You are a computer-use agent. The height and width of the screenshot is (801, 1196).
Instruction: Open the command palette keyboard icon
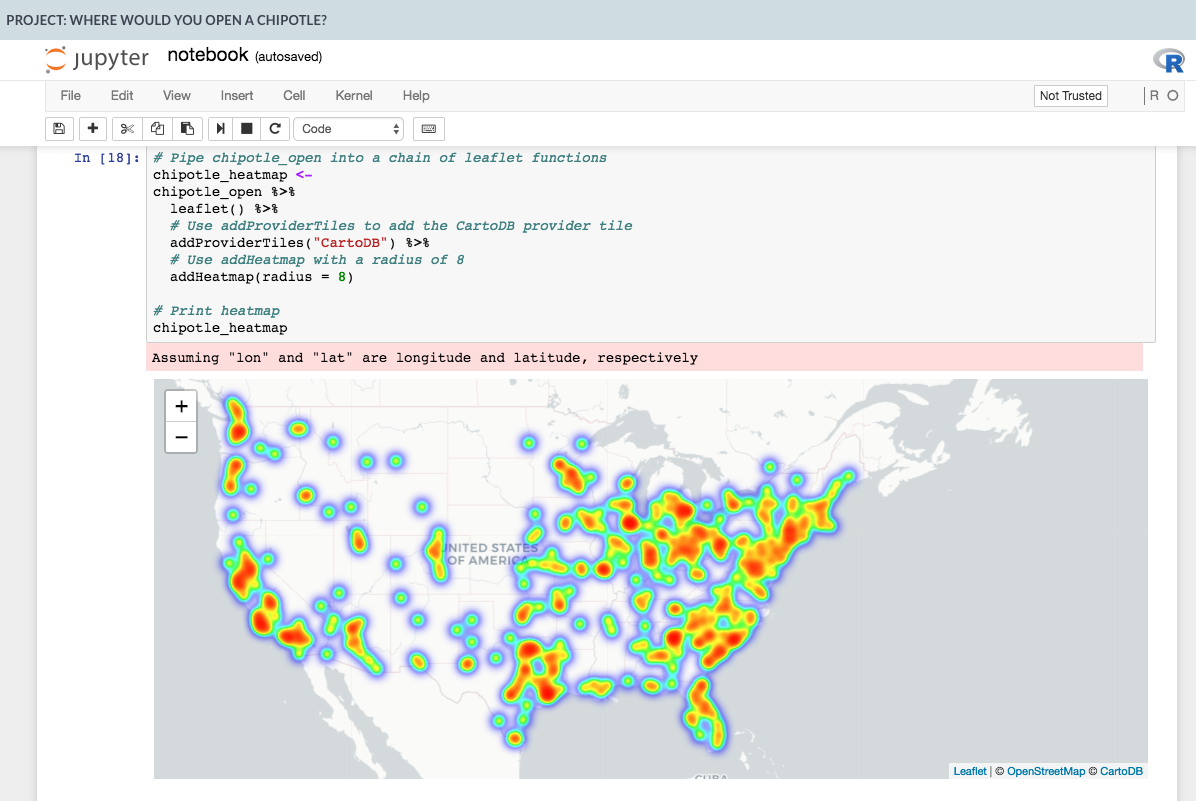pyautogui.click(x=429, y=129)
